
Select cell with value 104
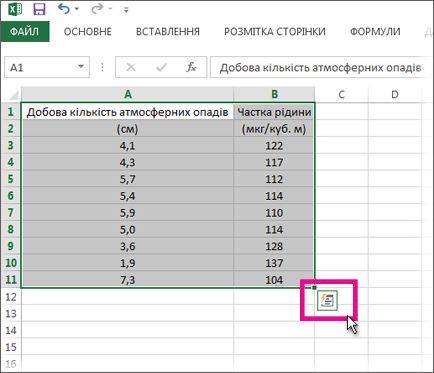tap(274, 280)
